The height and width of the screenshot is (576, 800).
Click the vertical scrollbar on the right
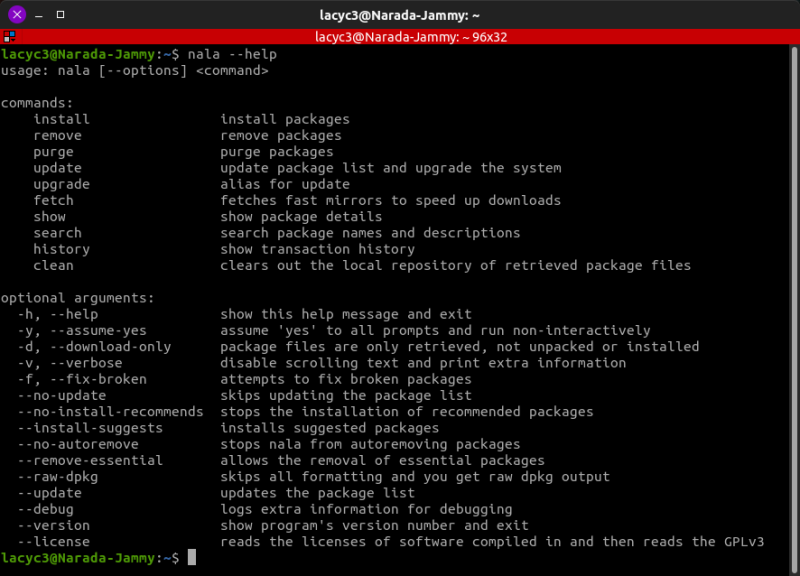pos(794,308)
